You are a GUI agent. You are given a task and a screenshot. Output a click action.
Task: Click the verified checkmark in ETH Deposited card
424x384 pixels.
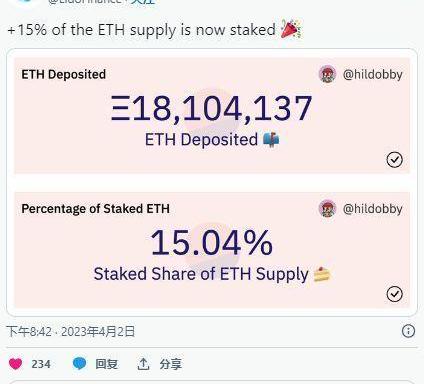(394, 160)
